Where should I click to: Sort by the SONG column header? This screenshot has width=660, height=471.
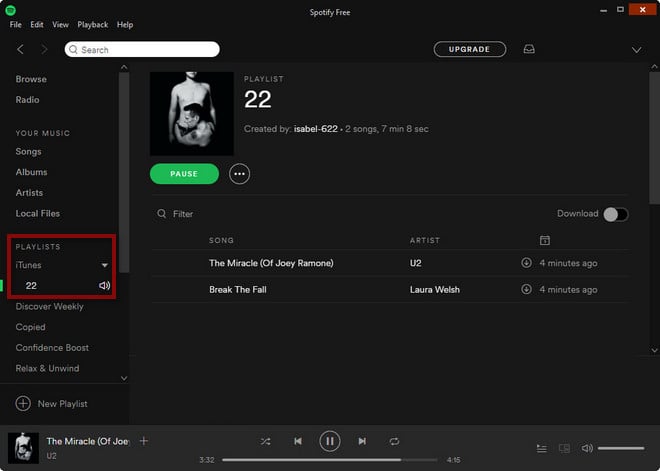point(221,240)
